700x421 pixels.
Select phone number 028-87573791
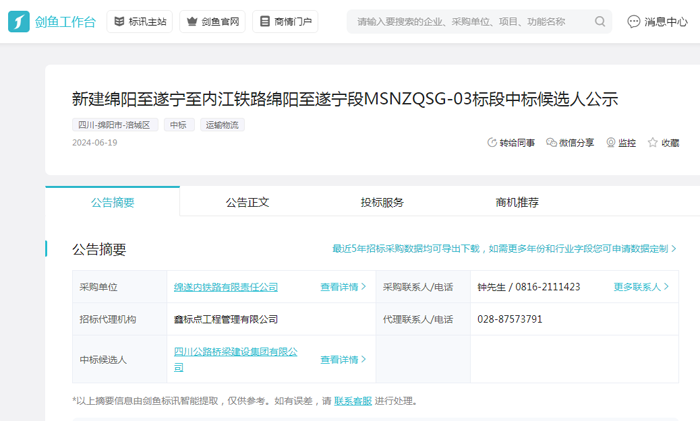click(x=509, y=319)
